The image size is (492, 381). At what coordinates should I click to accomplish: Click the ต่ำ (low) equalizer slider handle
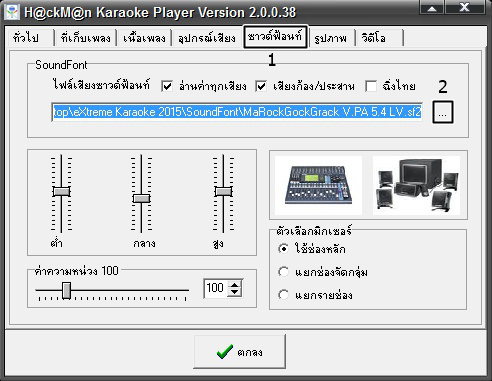[x=61, y=191]
